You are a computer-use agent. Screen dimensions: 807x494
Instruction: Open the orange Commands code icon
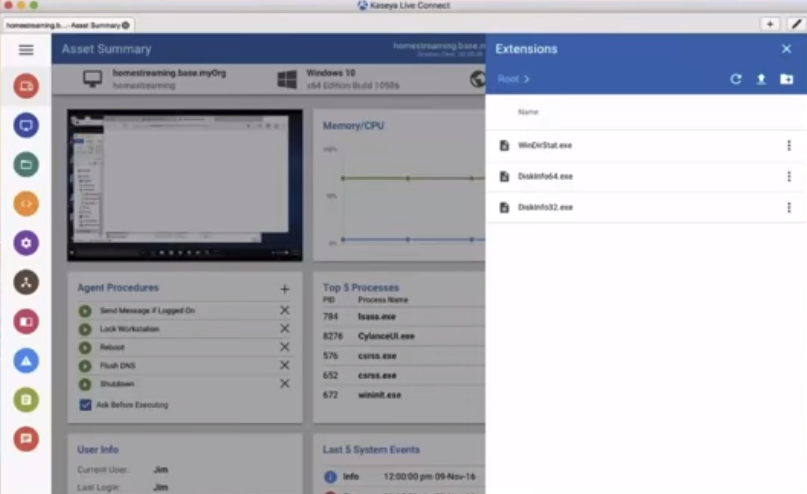[26, 204]
